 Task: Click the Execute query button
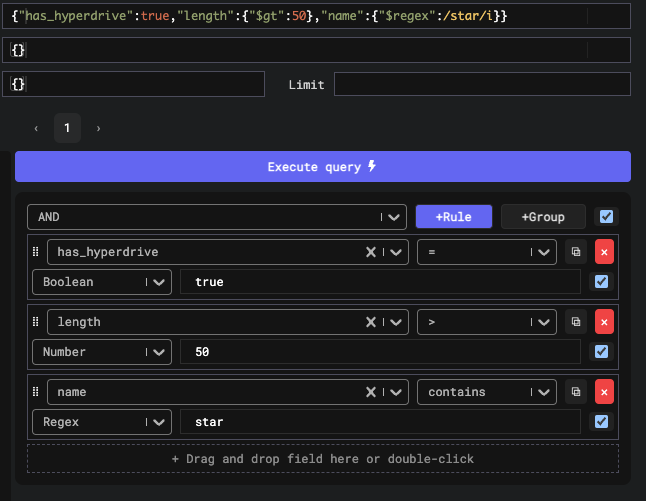pyautogui.click(x=323, y=166)
